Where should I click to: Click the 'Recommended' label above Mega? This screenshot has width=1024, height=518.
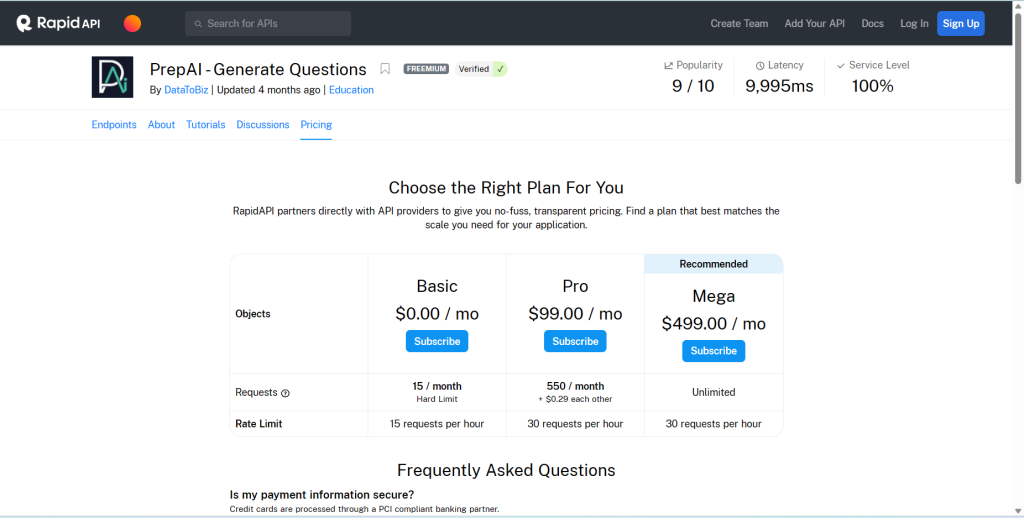coord(714,264)
